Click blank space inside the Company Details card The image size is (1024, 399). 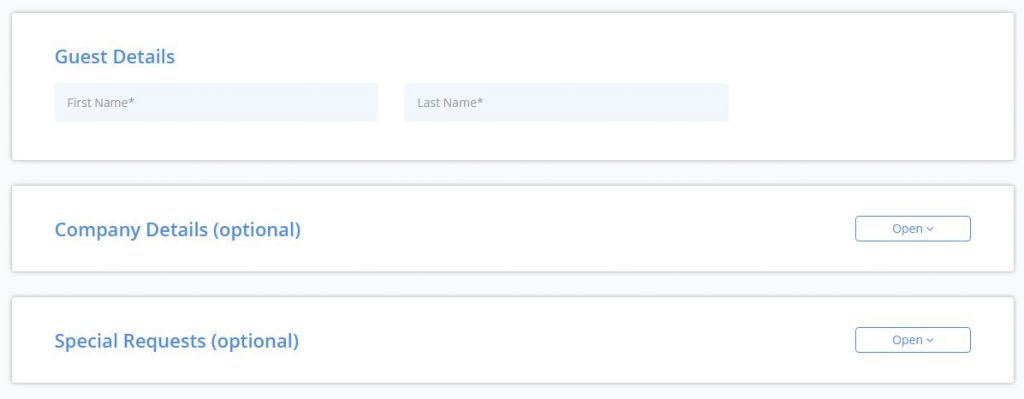point(575,229)
